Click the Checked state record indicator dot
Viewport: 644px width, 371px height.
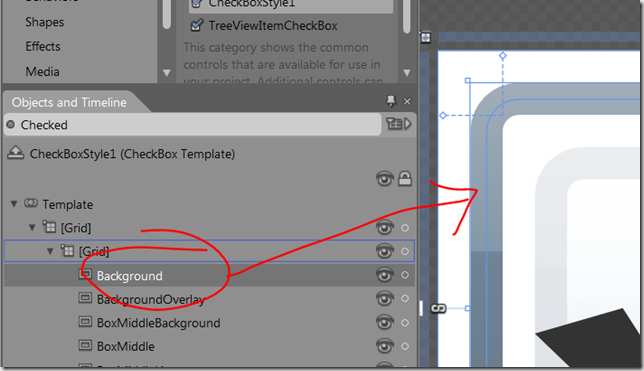[11, 124]
